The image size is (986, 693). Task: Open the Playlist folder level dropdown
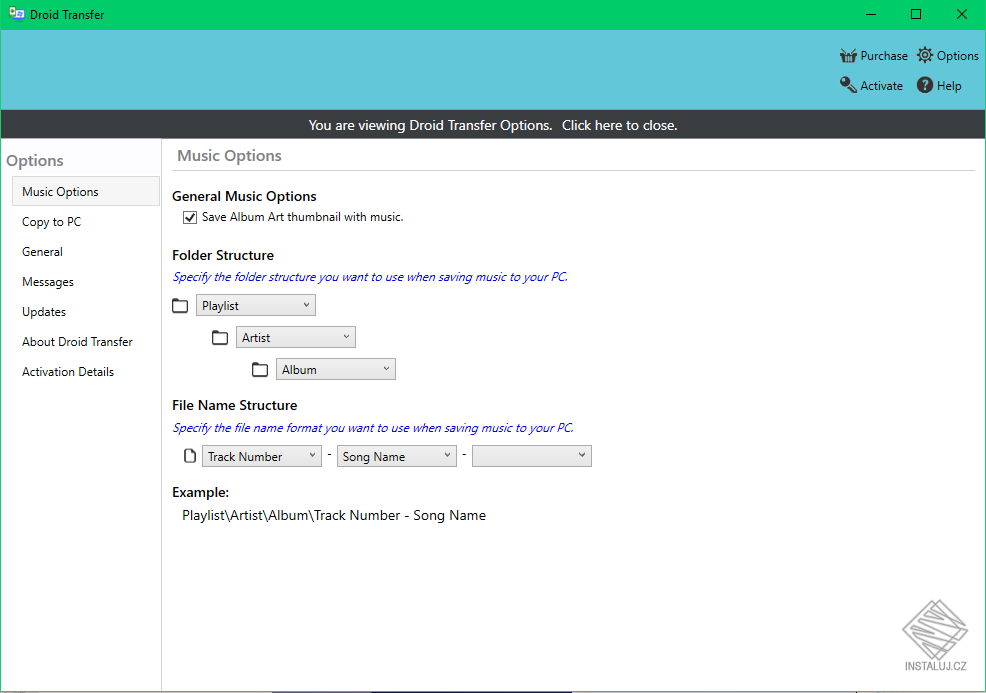256,306
